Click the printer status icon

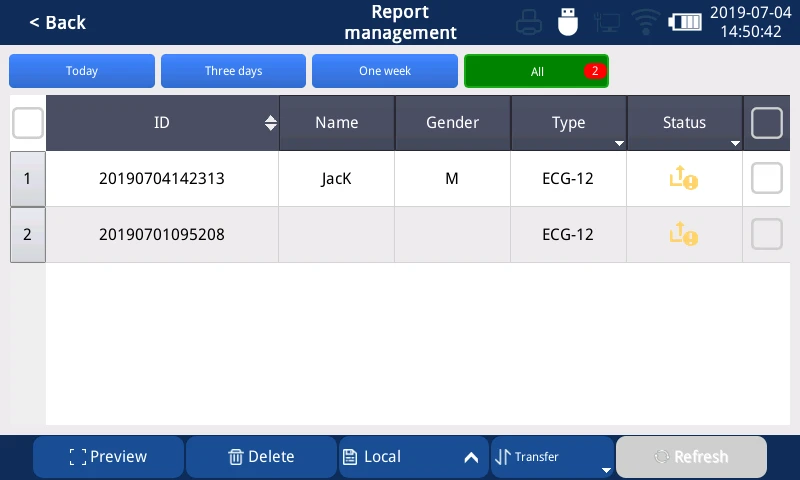tap(529, 22)
